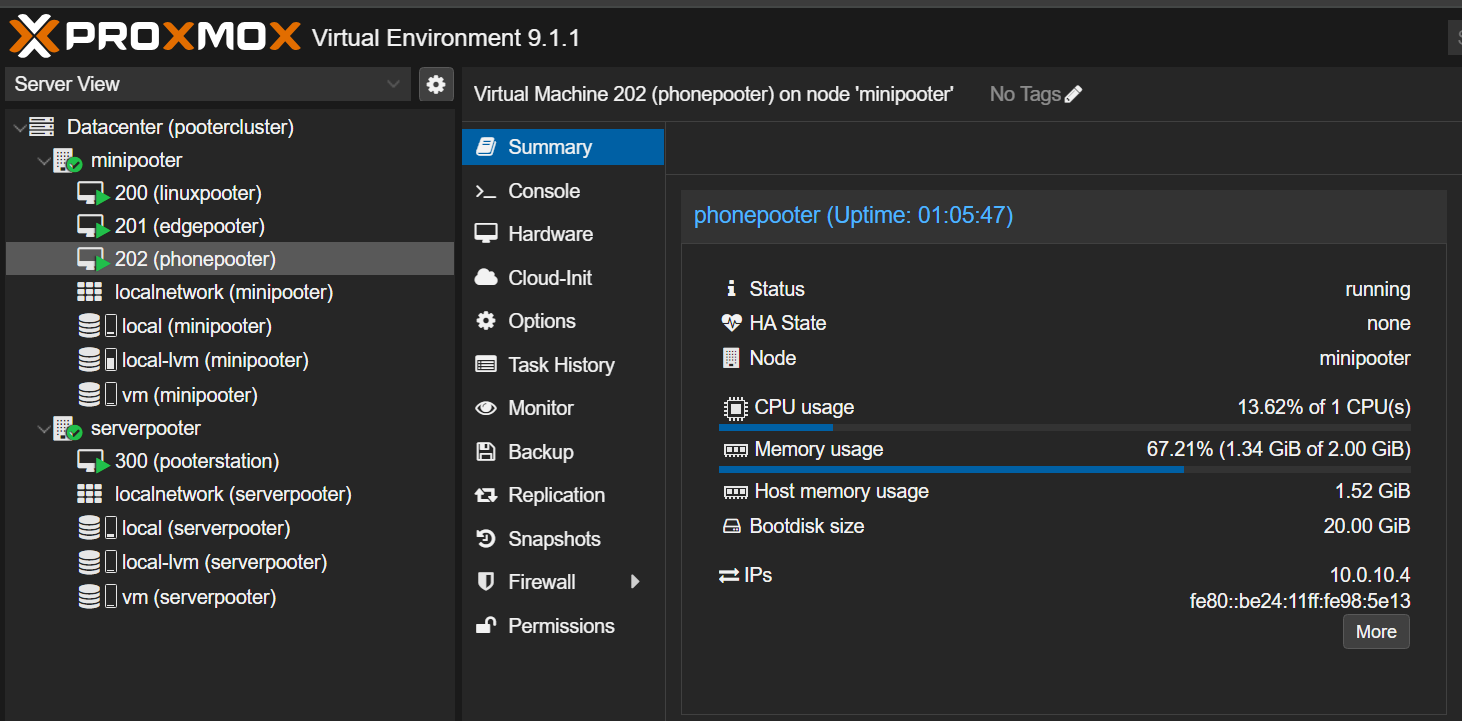Click the Datacenter server icon
1462x721 pixels.
tap(41, 127)
